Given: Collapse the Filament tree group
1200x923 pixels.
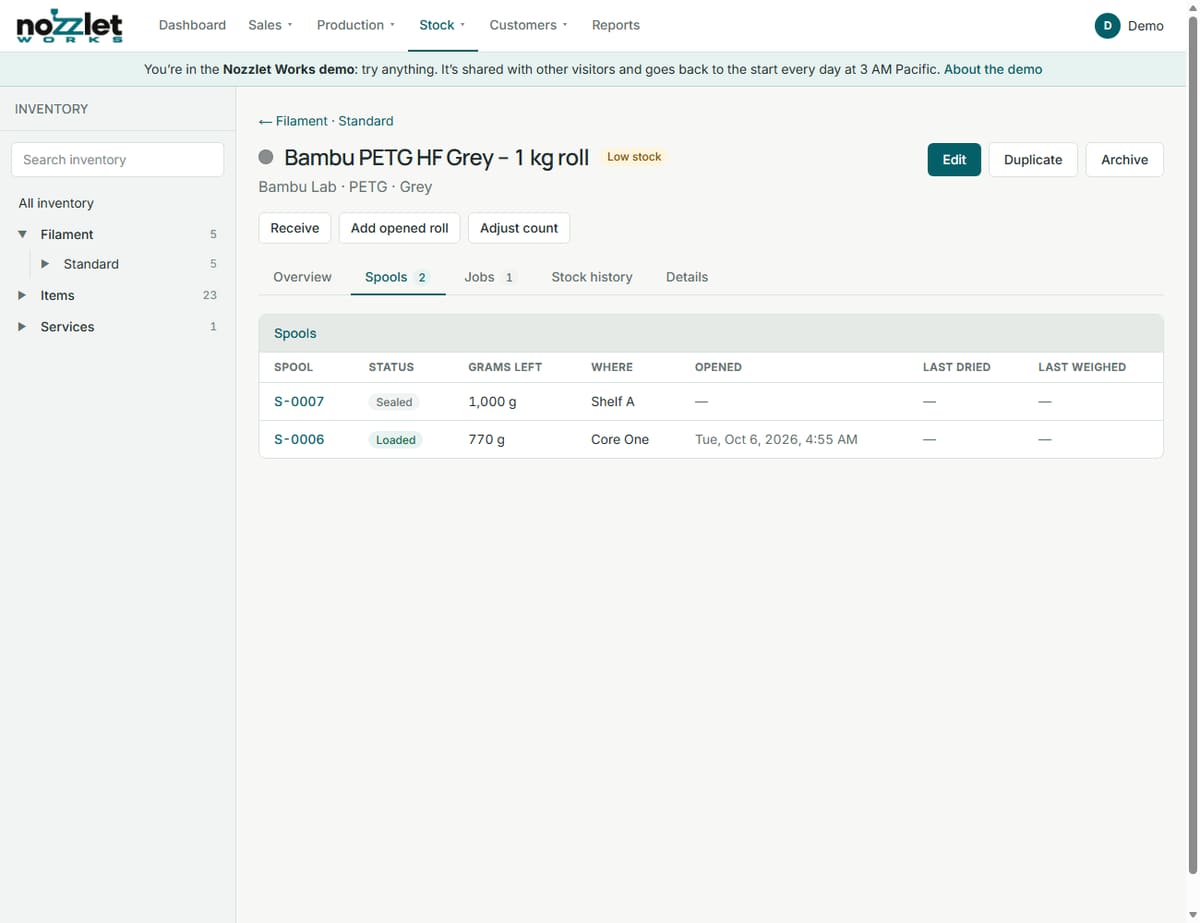Looking at the screenshot, I should coord(22,234).
